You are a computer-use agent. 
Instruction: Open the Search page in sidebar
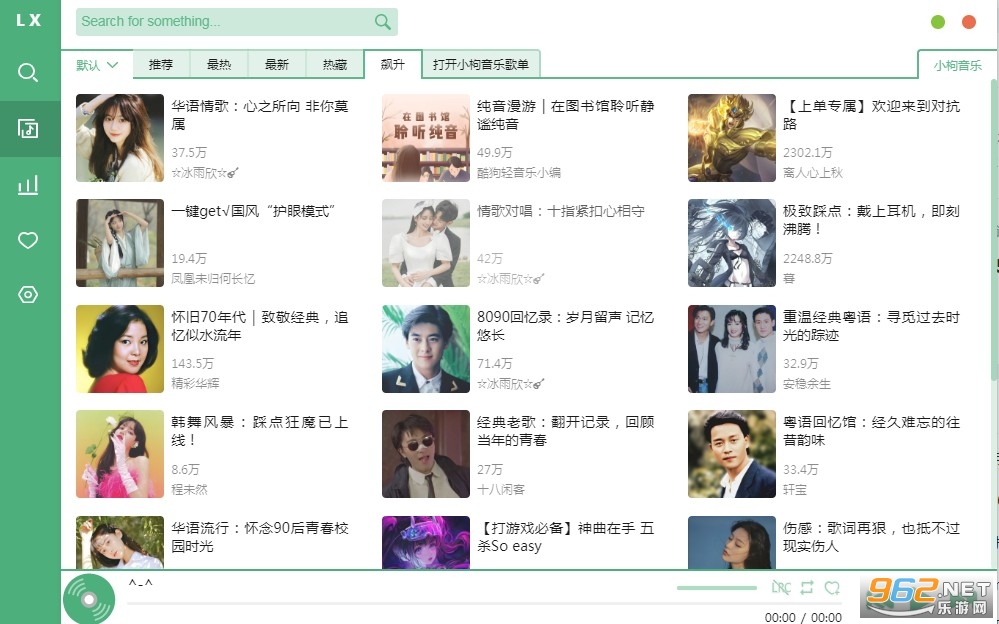point(29,73)
